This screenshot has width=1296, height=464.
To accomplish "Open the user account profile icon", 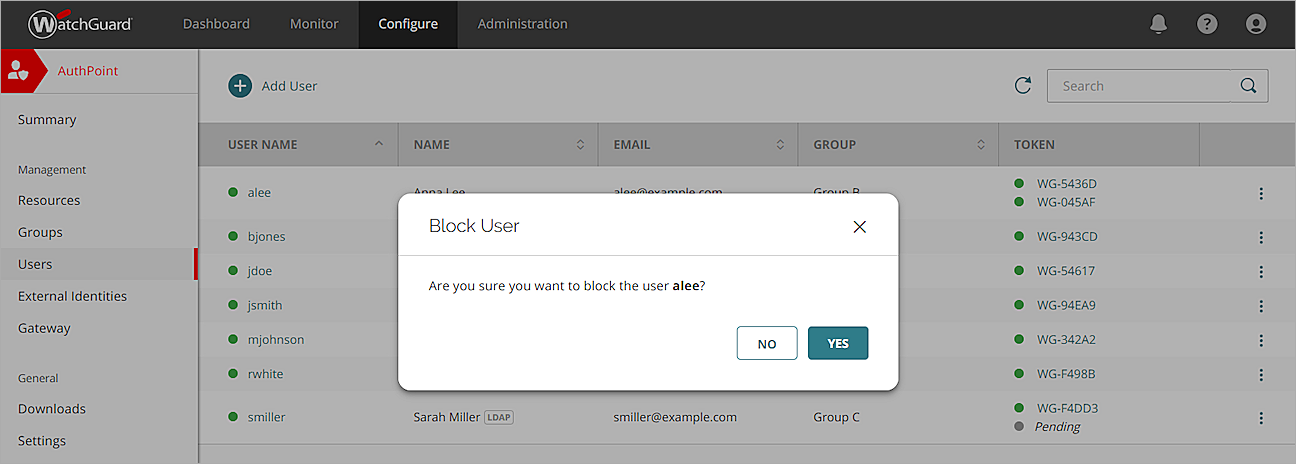I will [x=1255, y=24].
